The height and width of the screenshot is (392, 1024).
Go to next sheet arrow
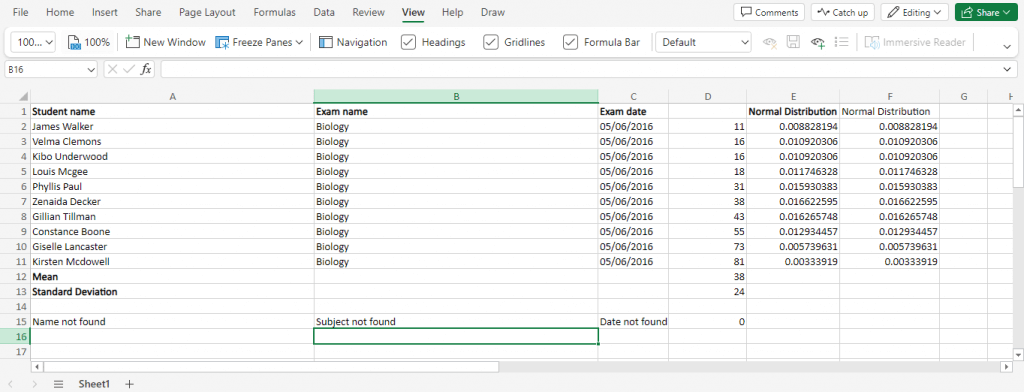35,384
